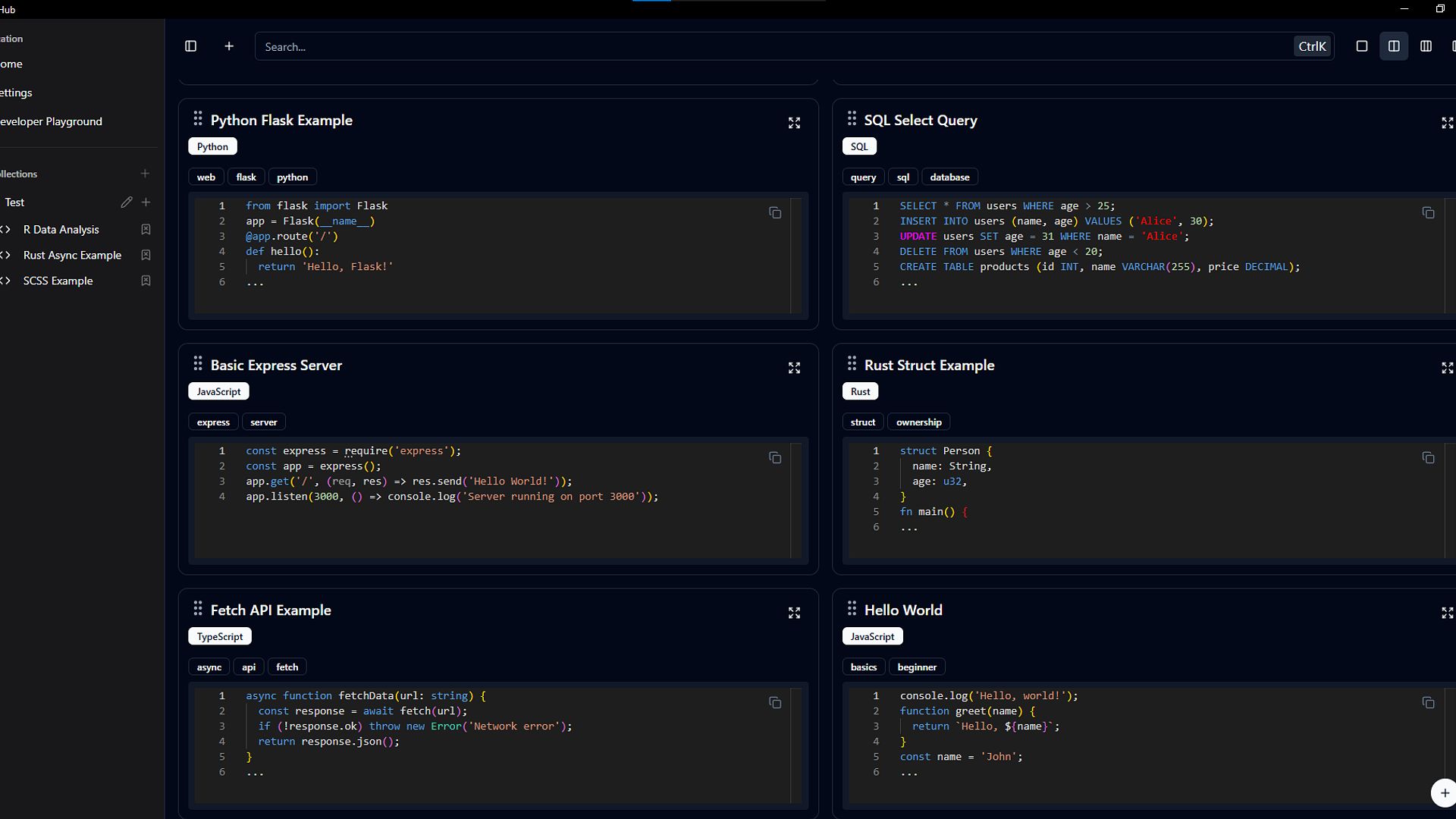1456x819 pixels.
Task: Select the 'flask' tag
Action: pos(246,177)
